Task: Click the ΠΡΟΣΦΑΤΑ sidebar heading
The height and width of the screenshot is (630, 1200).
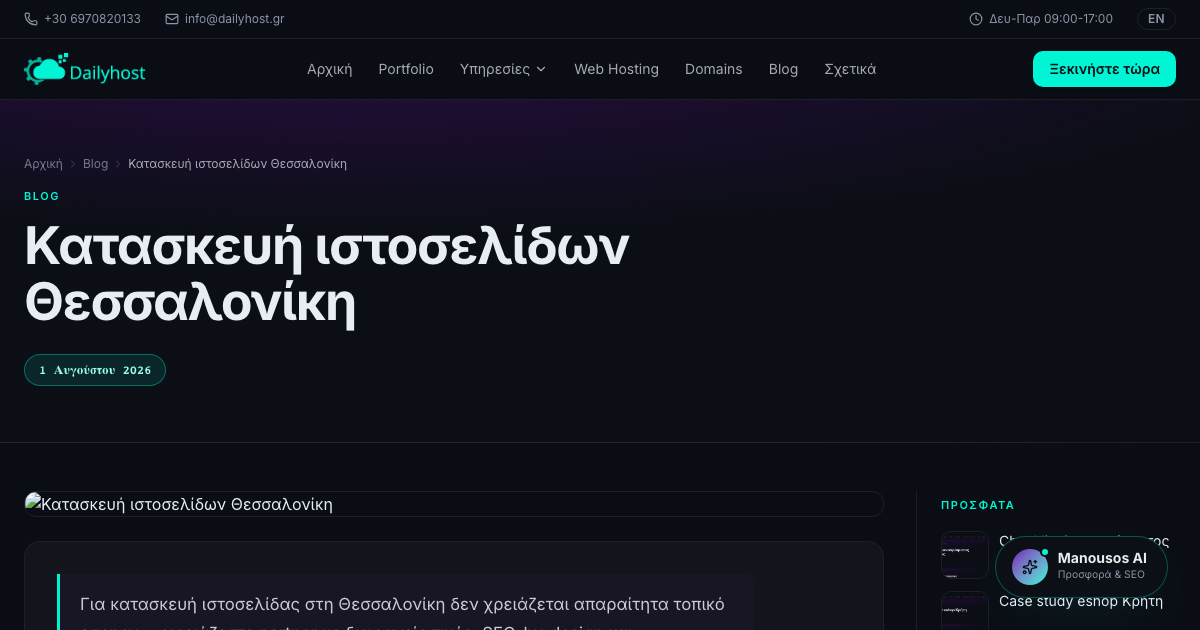Action: click(x=978, y=506)
